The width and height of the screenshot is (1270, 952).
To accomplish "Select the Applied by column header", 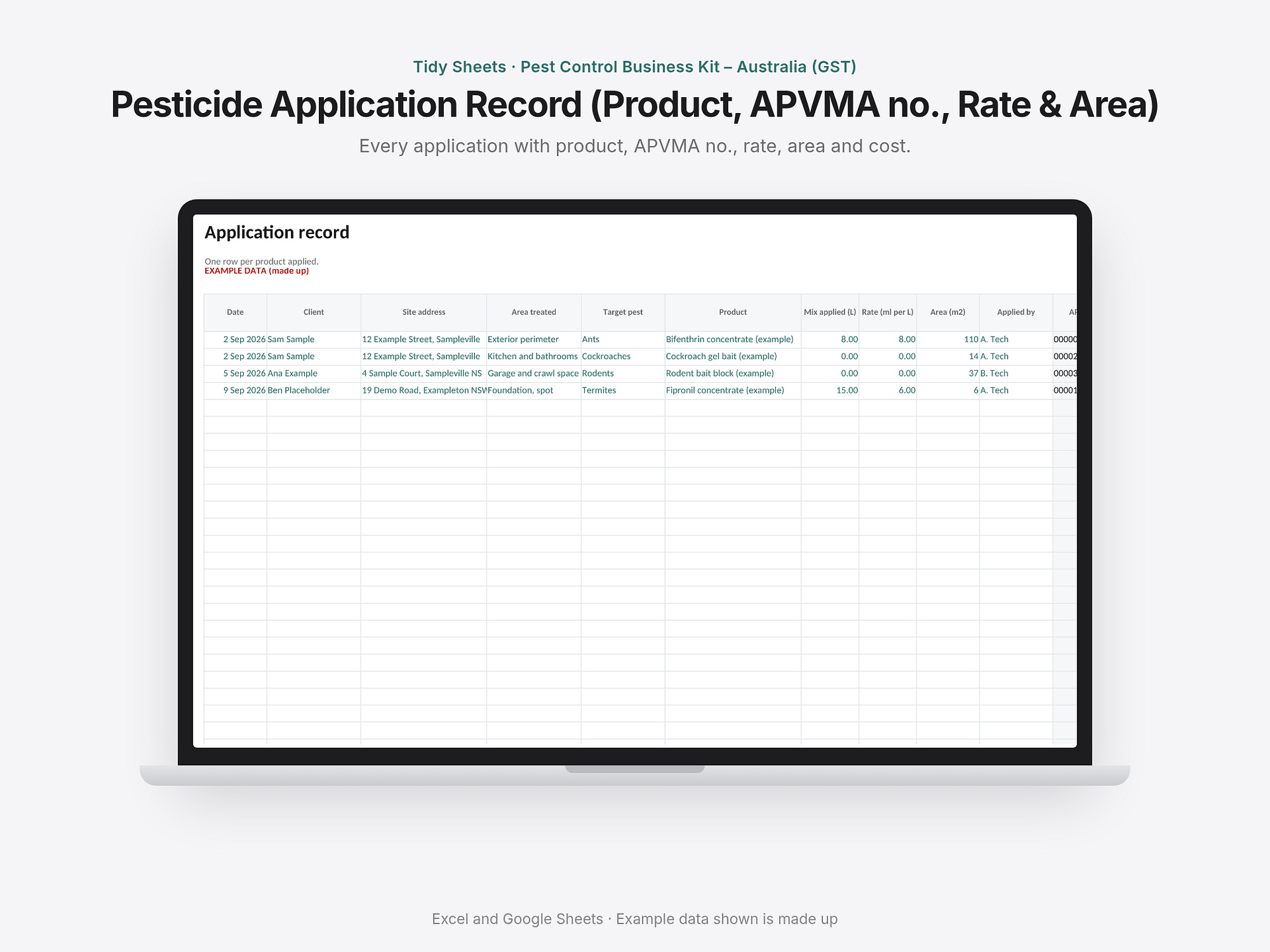I will tap(1015, 312).
